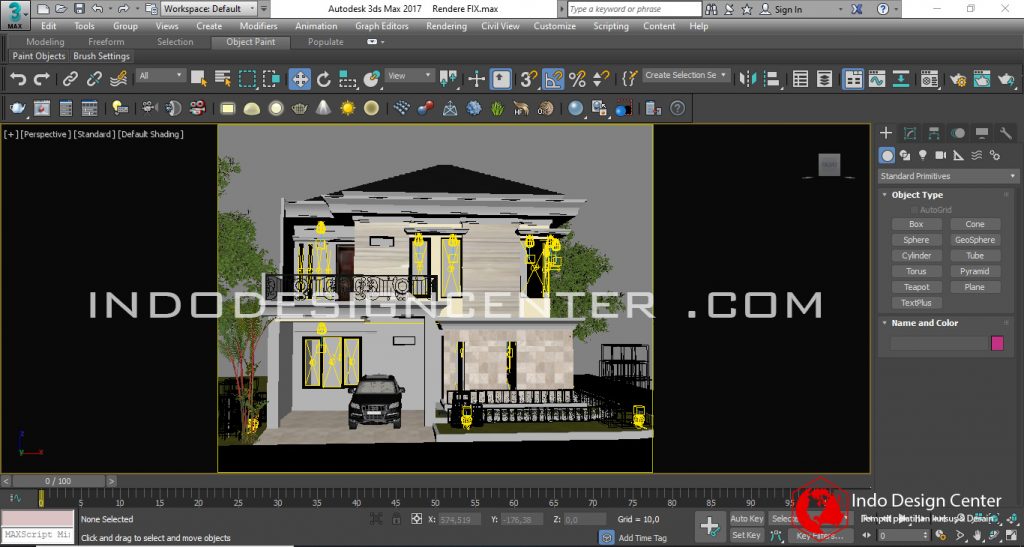Click the Teapot primitive button
This screenshot has height=547, width=1024.
pos(916,287)
